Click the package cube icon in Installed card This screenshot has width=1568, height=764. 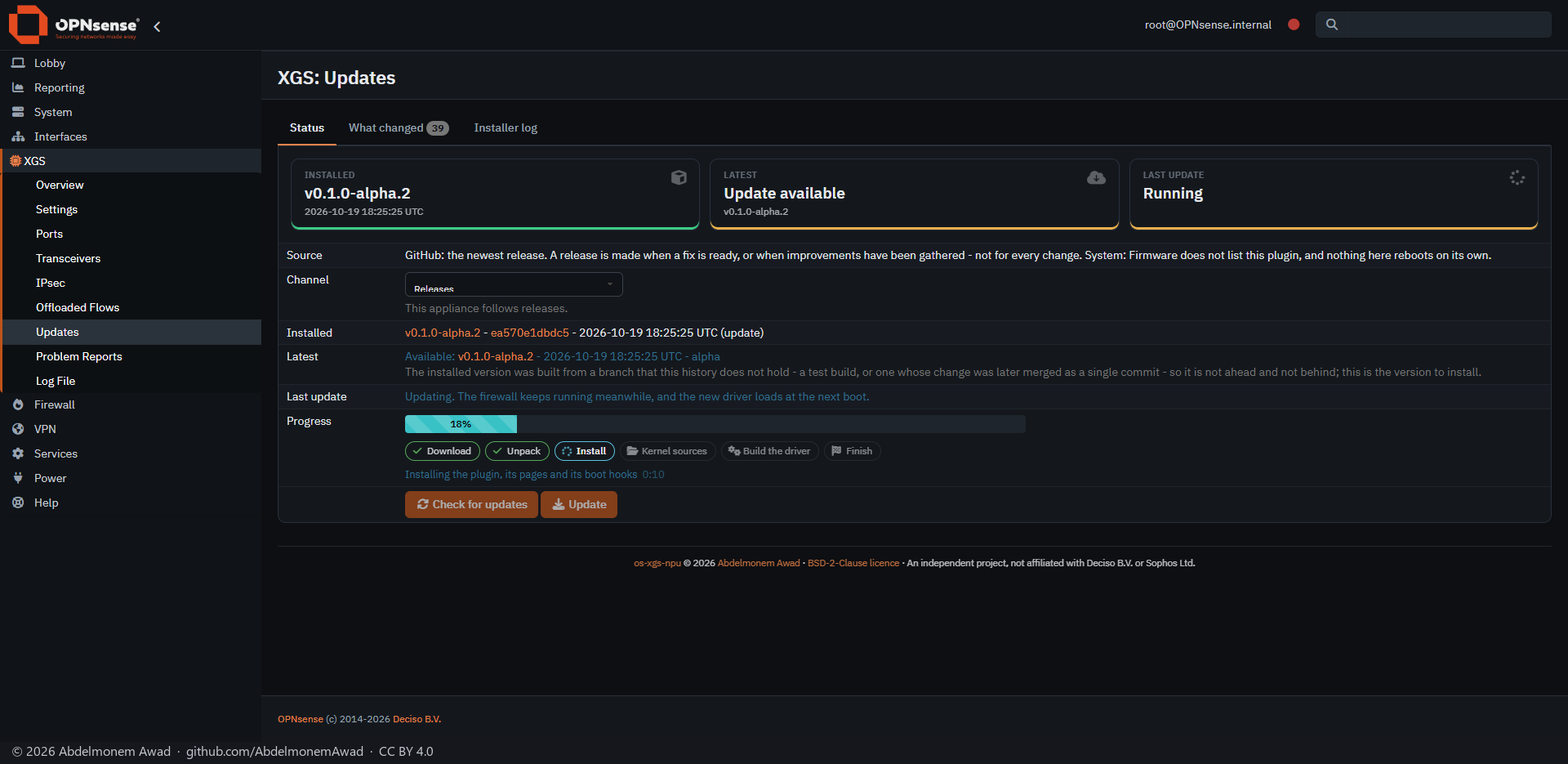click(x=679, y=177)
